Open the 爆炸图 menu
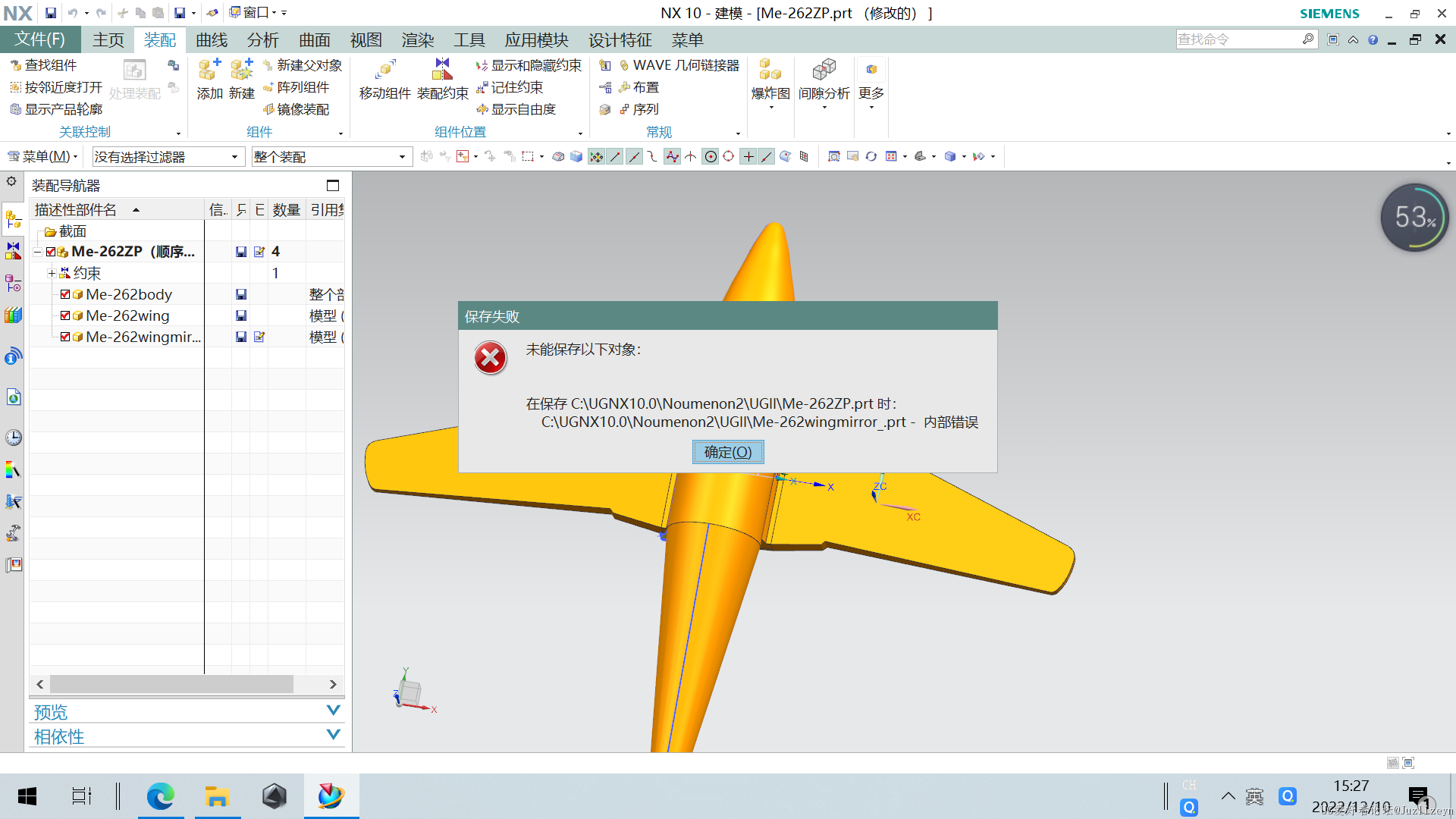 [770, 83]
